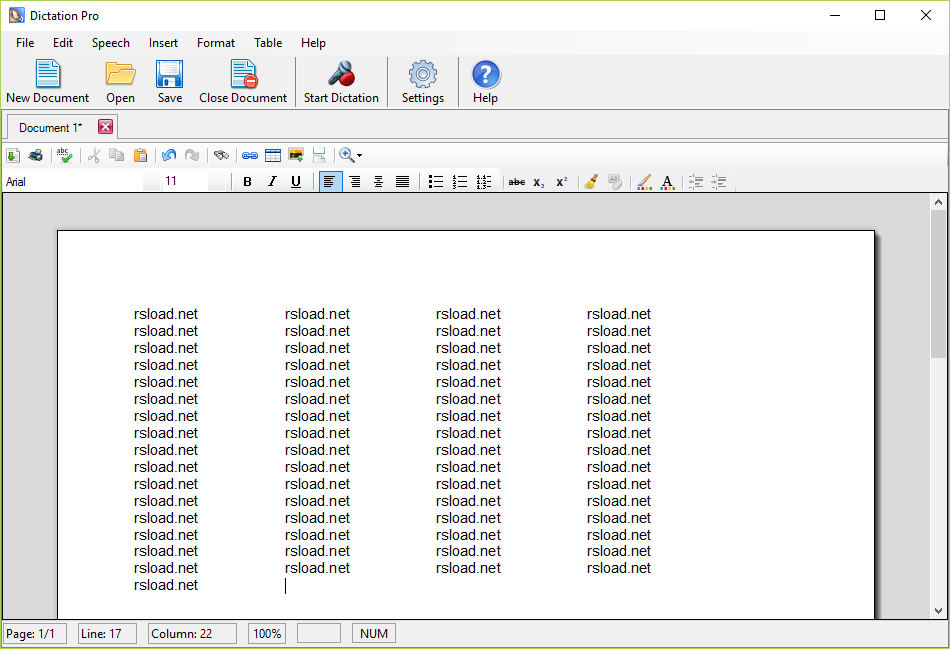Open the File menu

click(x=25, y=43)
